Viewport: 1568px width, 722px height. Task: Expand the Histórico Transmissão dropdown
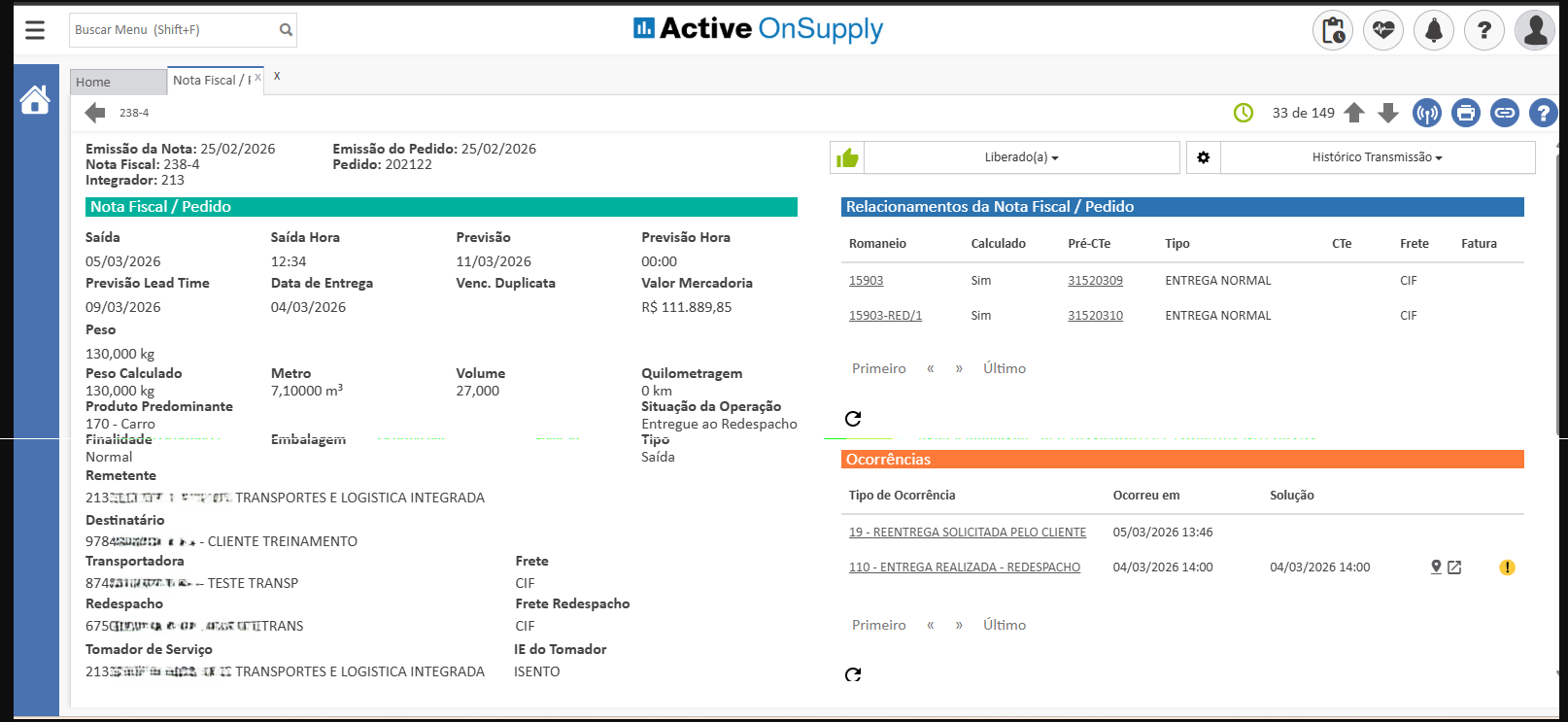tap(1377, 157)
